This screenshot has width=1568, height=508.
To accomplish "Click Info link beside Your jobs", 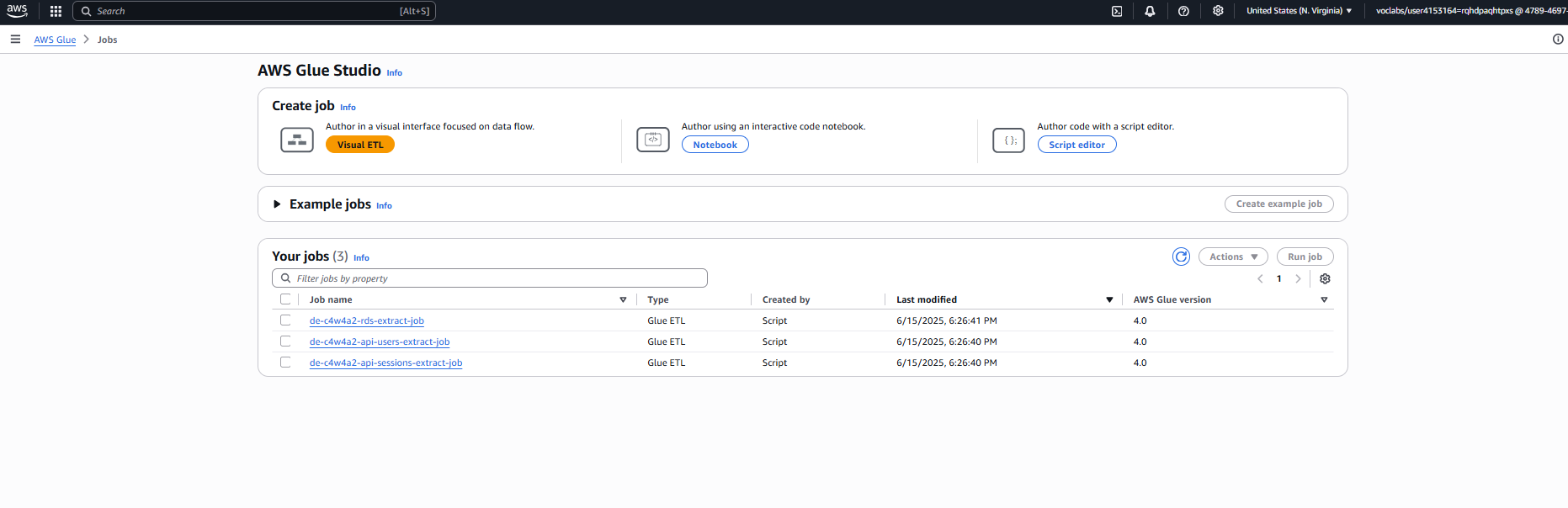I will (x=361, y=258).
